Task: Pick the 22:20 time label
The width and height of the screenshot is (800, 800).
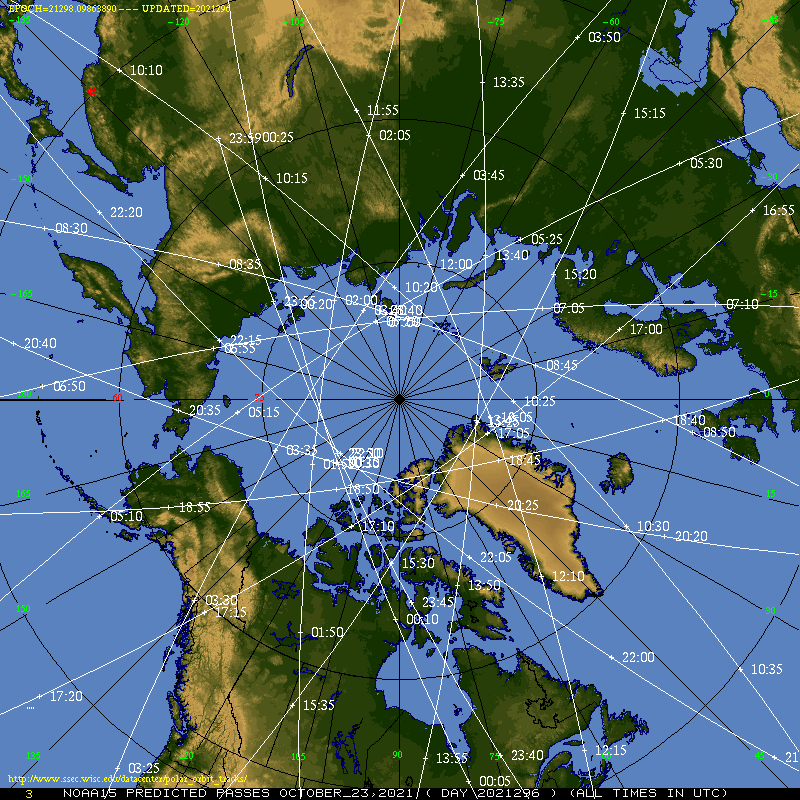Action: 126,212
